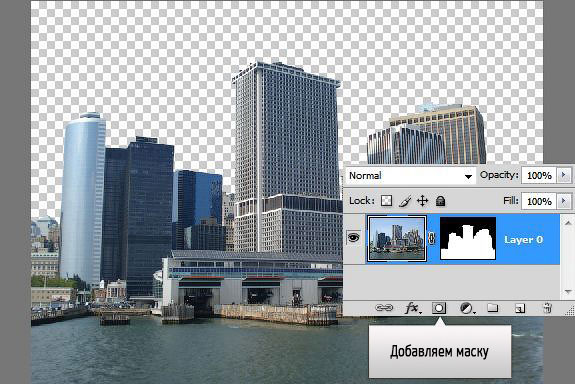
Task: Open the layer styles fx menu
Action: (x=413, y=308)
